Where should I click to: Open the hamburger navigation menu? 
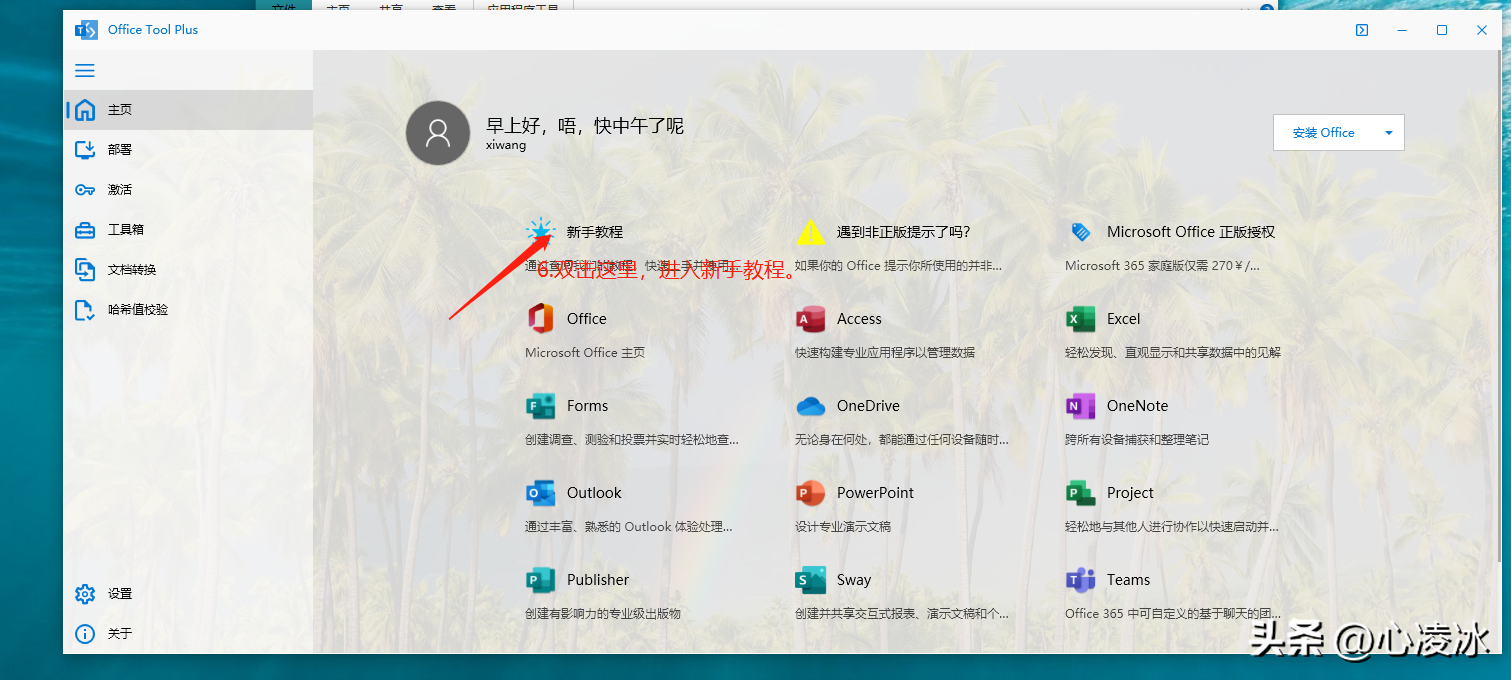coord(85,70)
